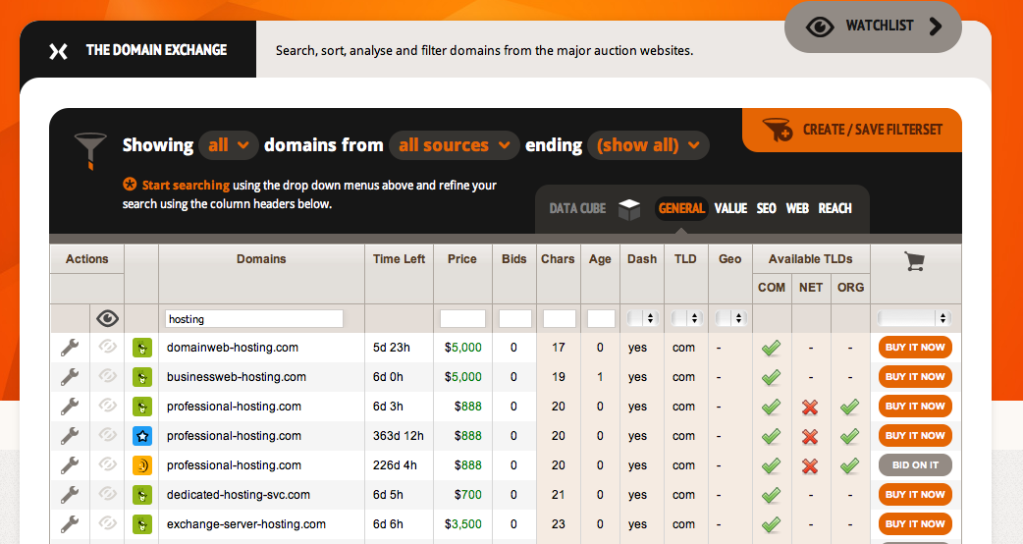Click wrench icon for businessweb-hosting.com

coord(70,377)
